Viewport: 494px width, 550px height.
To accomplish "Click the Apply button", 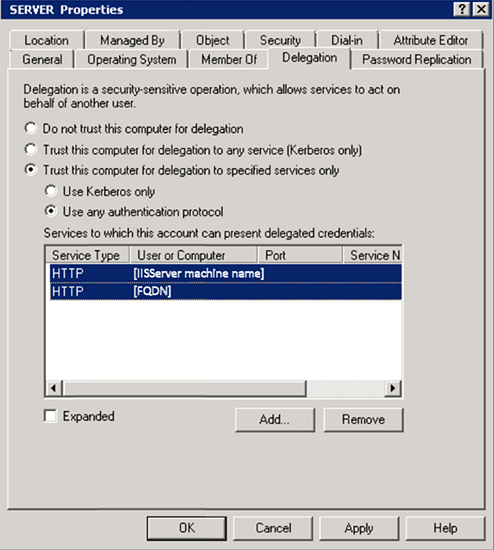I will (359, 528).
